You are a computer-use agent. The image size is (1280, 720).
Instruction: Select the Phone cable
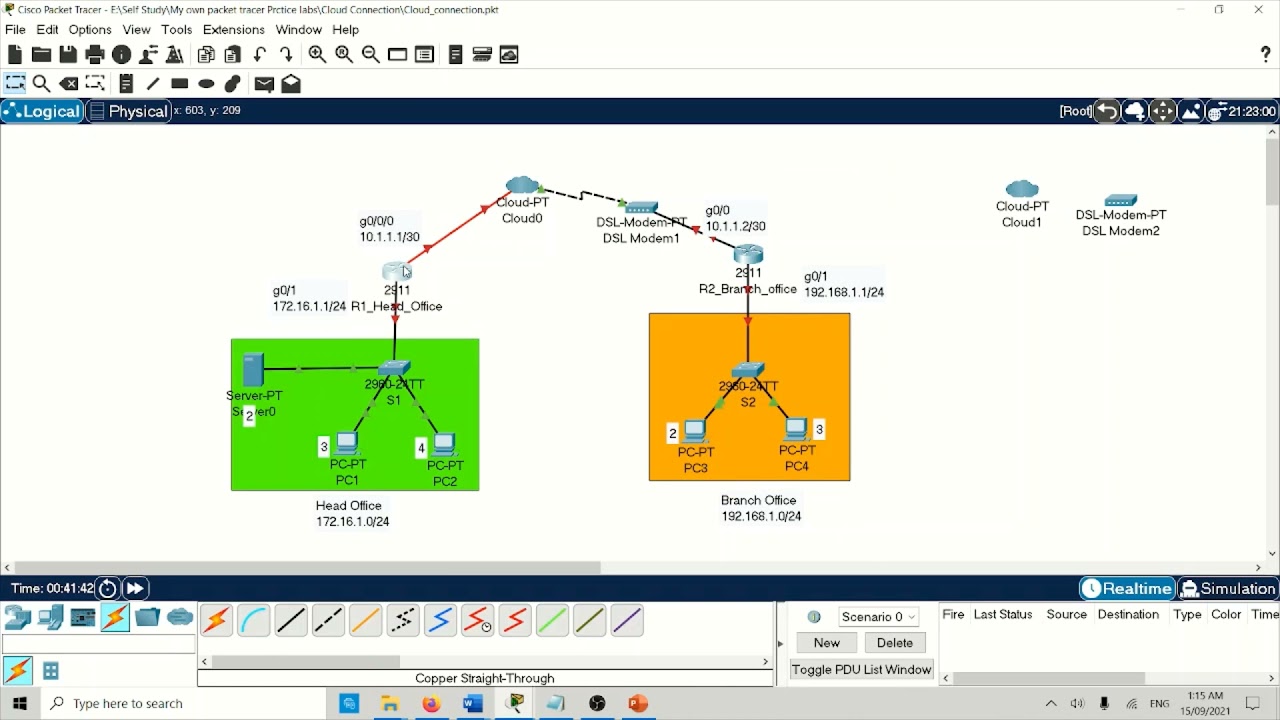coord(403,621)
